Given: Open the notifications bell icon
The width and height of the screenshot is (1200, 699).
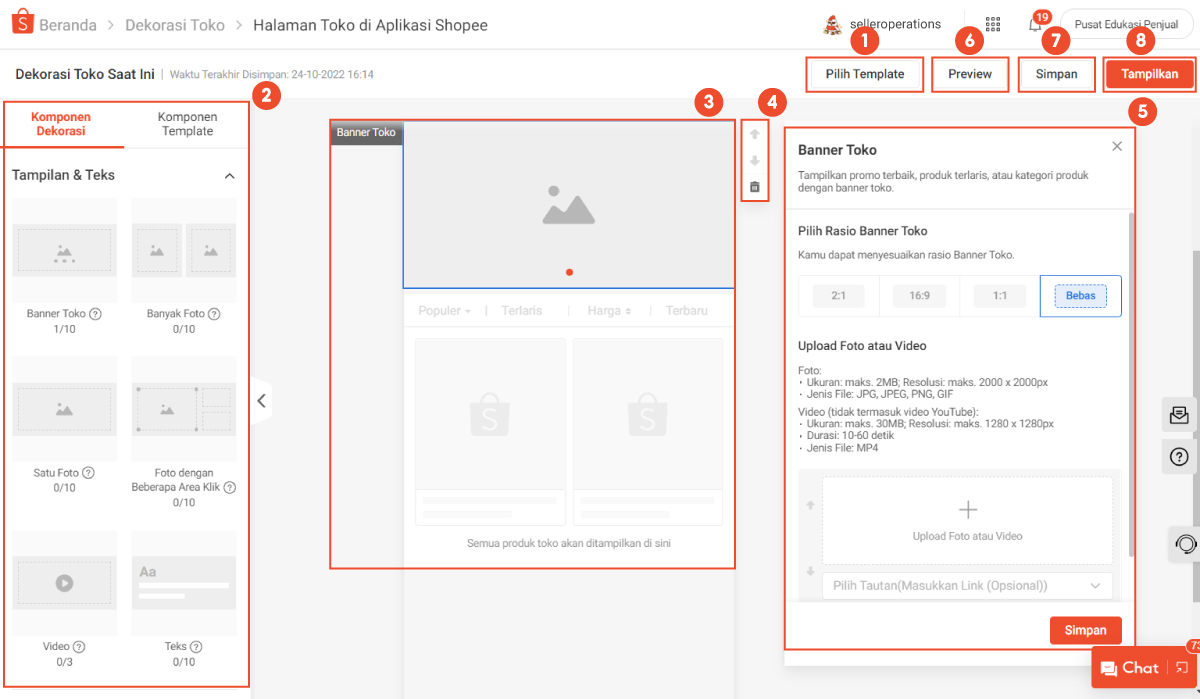Looking at the screenshot, I should 1035,25.
